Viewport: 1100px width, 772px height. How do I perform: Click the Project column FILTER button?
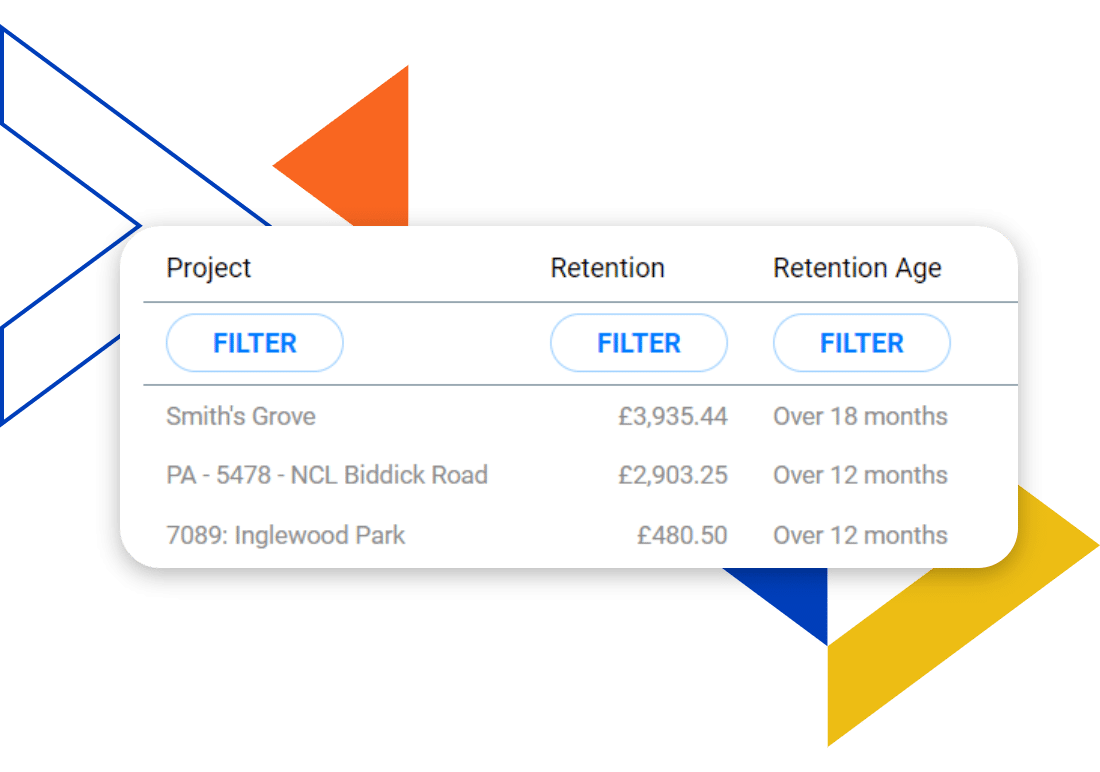[x=254, y=343]
